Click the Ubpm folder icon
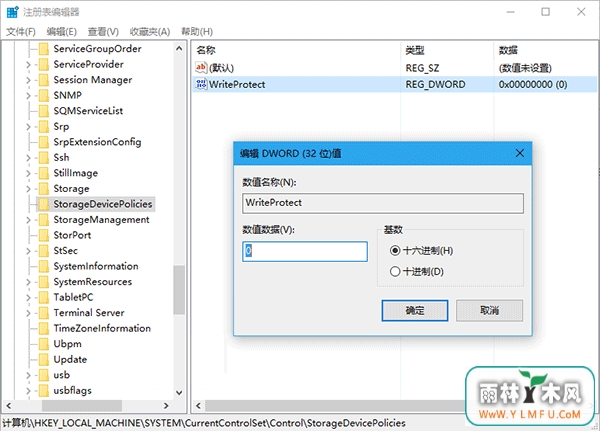This screenshot has height=431, width=600. [x=44, y=344]
